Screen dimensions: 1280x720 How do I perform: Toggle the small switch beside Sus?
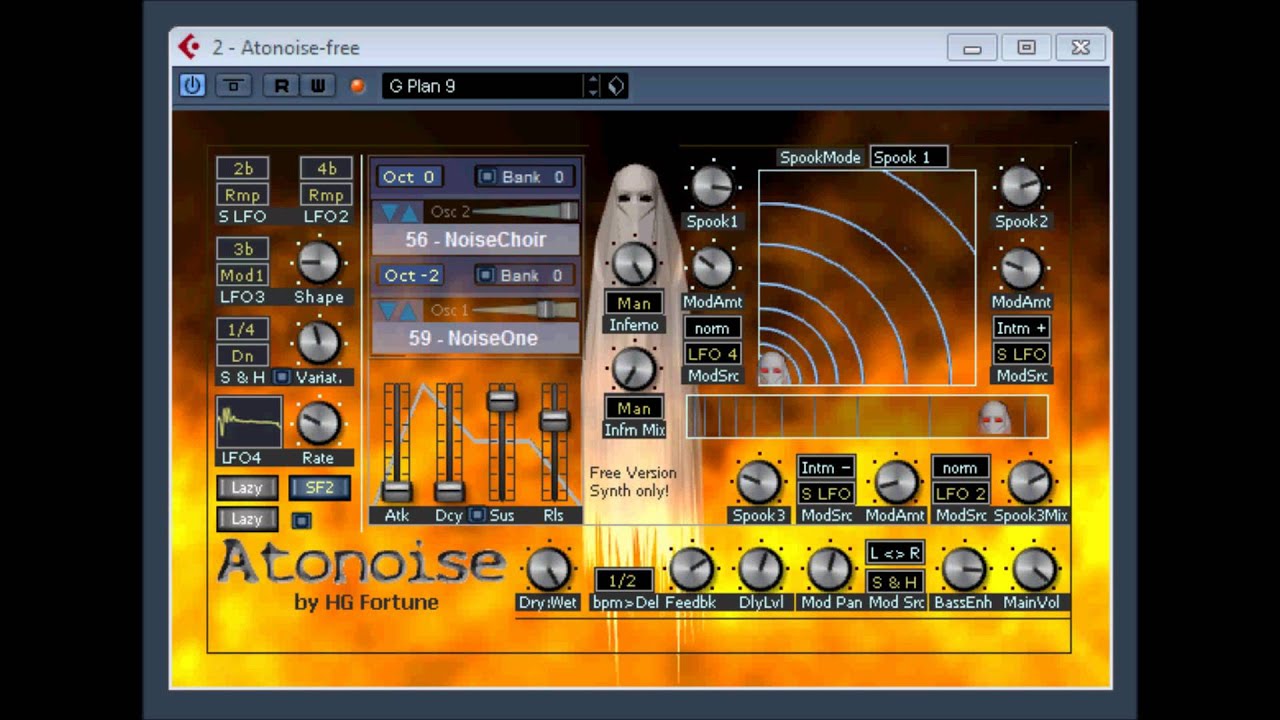[x=477, y=515]
